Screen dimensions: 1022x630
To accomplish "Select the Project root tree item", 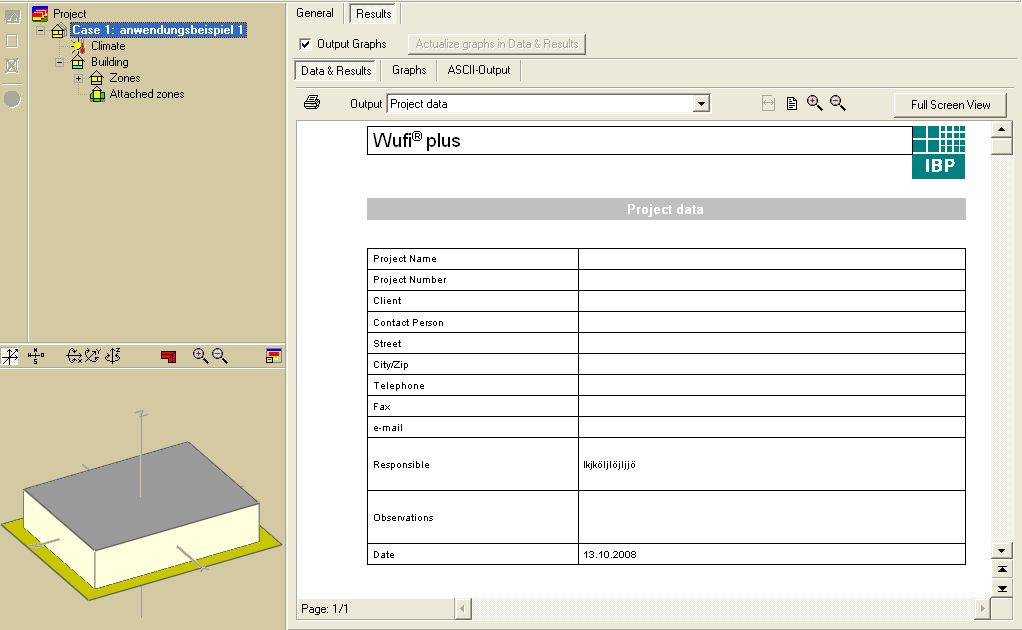I will coord(70,14).
